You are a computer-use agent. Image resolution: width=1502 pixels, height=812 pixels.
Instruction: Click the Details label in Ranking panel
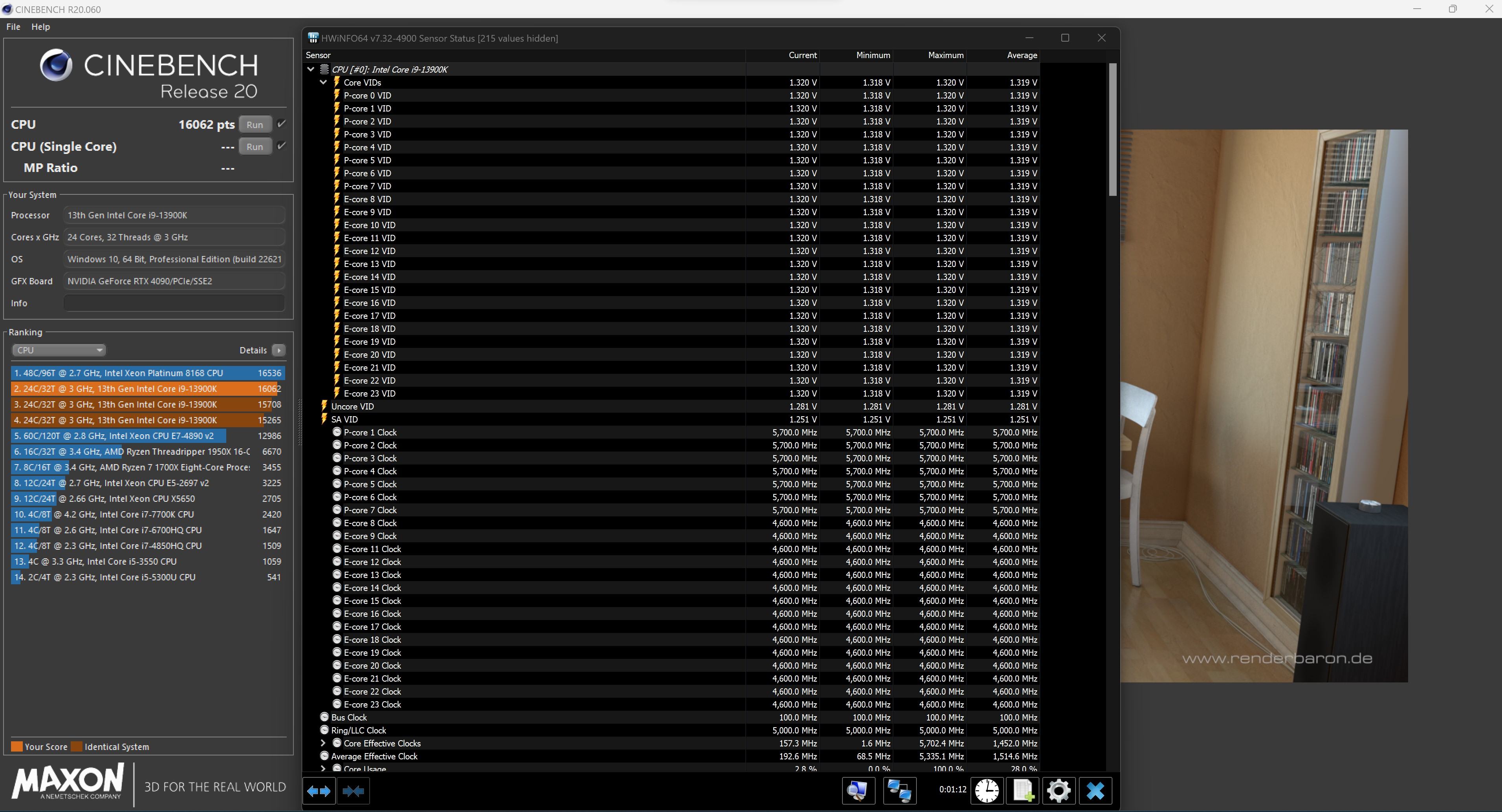[x=253, y=350]
